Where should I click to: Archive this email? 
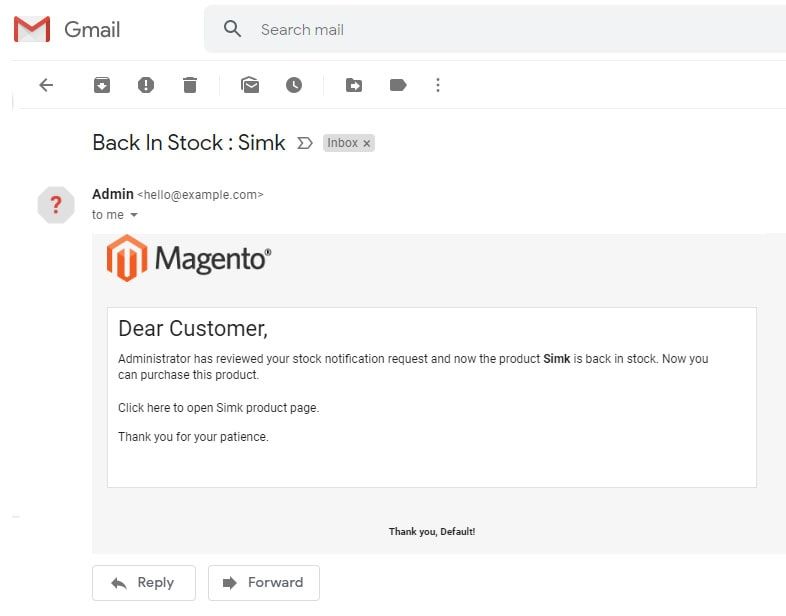pyautogui.click(x=102, y=85)
